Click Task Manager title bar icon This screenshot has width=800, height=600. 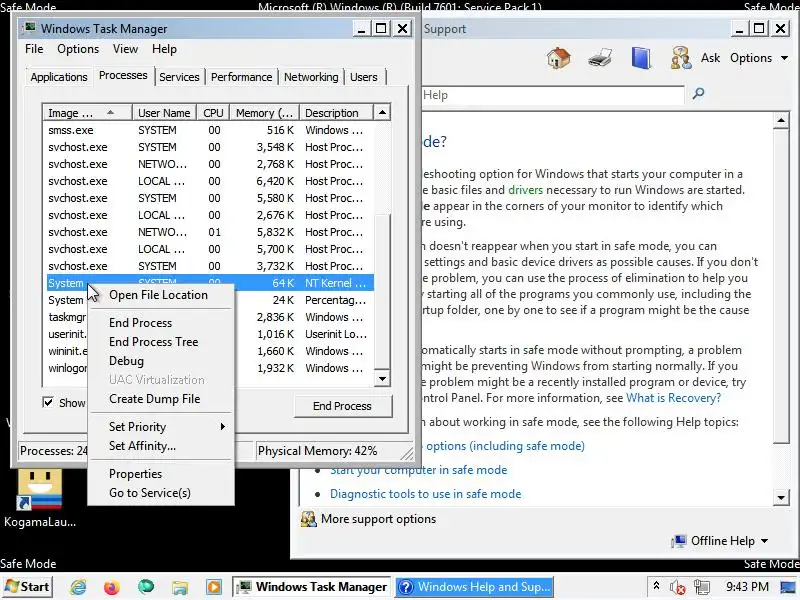tap(30, 28)
